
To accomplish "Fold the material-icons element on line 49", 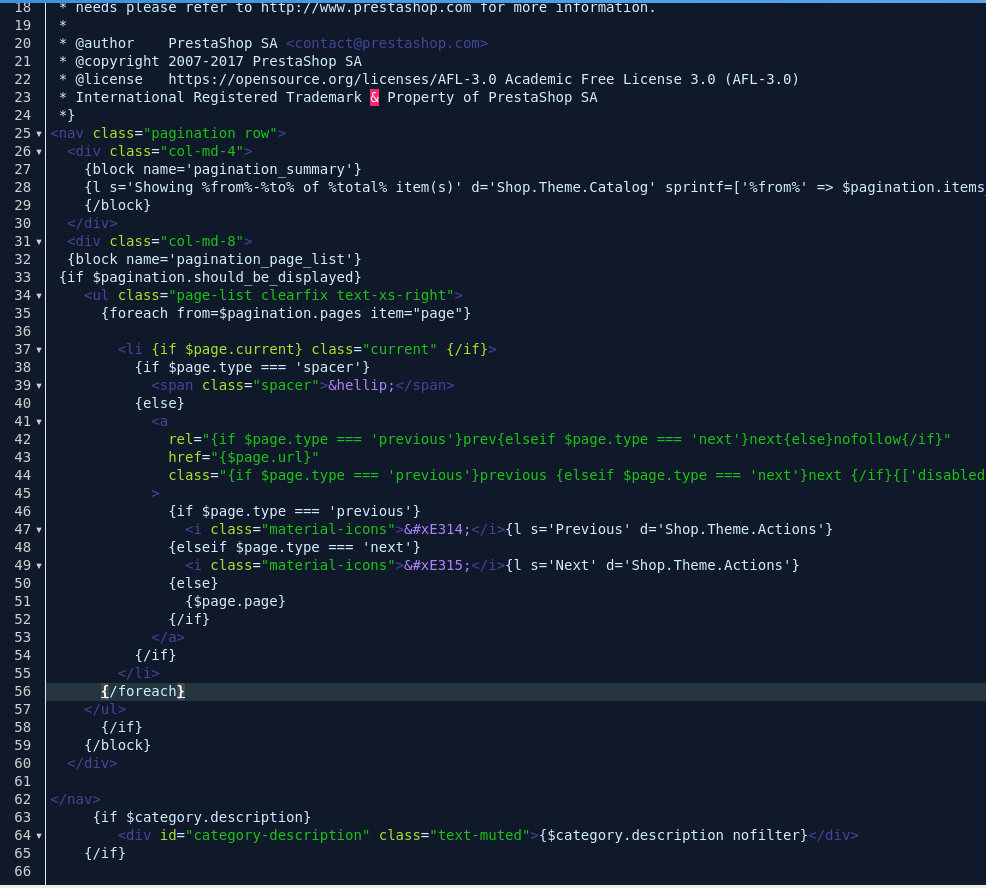I will 39,566.
